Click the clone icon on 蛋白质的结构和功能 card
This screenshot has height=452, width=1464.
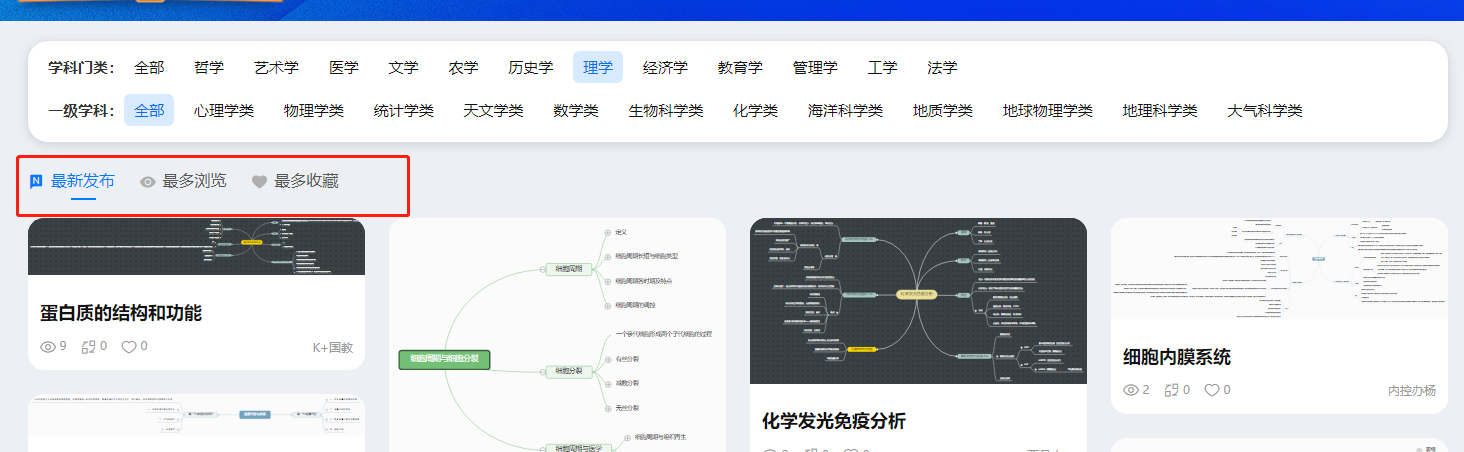(x=89, y=347)
